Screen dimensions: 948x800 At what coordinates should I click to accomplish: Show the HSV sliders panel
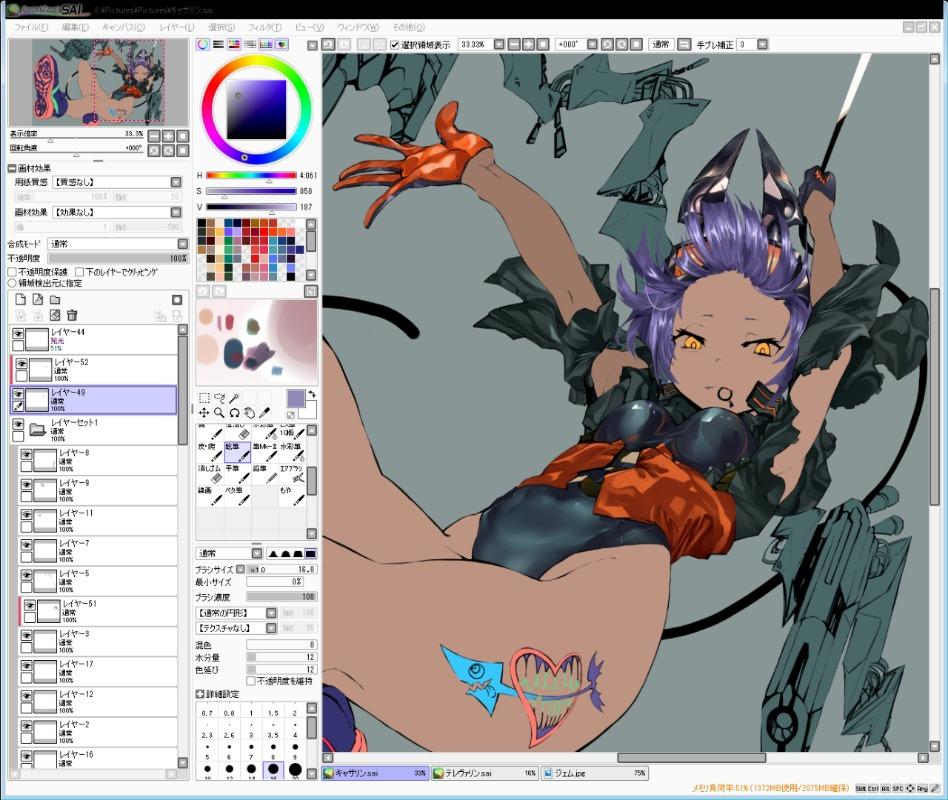[234, 44]
